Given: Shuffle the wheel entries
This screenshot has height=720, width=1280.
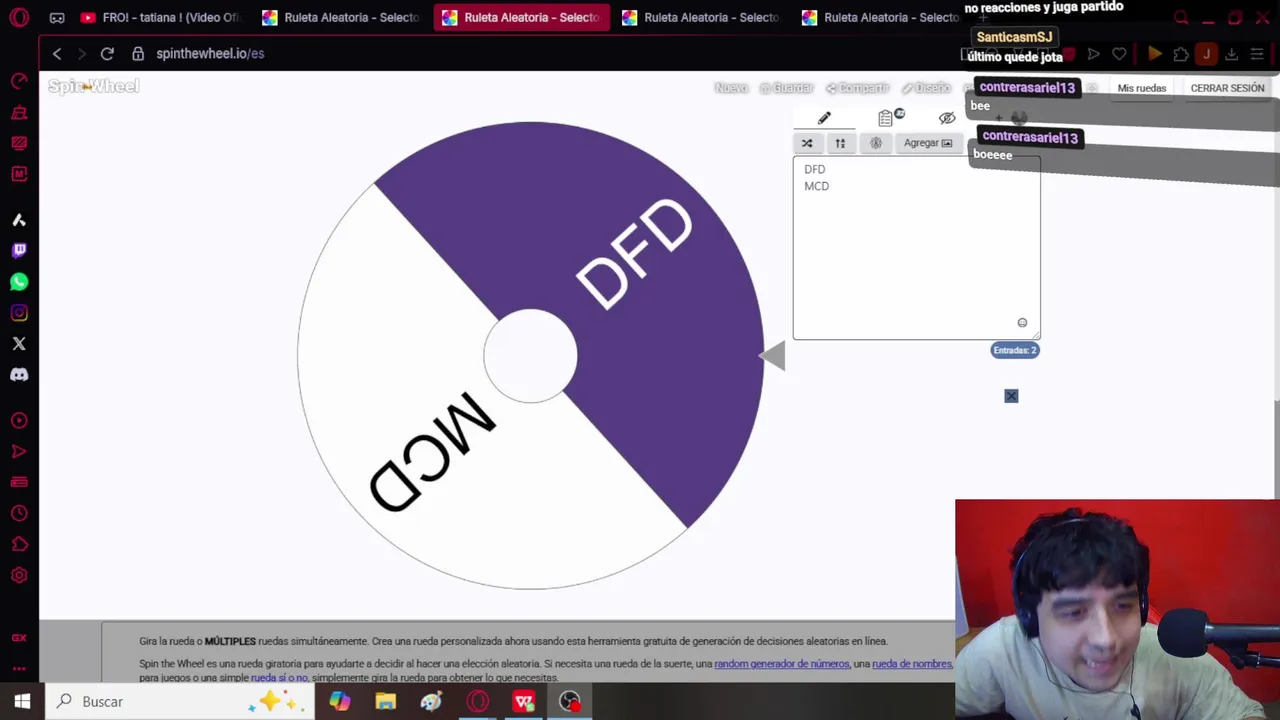Looking at the screenshot, I should click(x=807, y=143).
